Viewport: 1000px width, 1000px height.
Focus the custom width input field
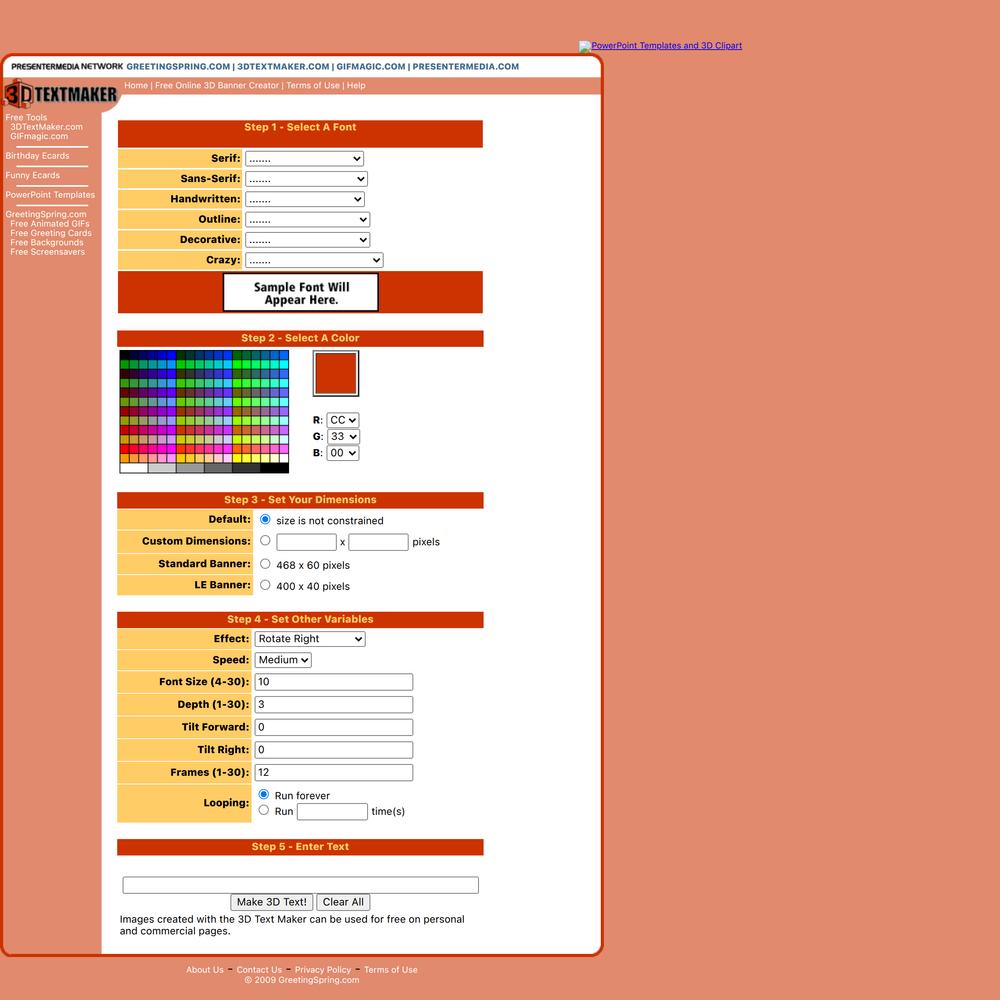click(306, 542)
